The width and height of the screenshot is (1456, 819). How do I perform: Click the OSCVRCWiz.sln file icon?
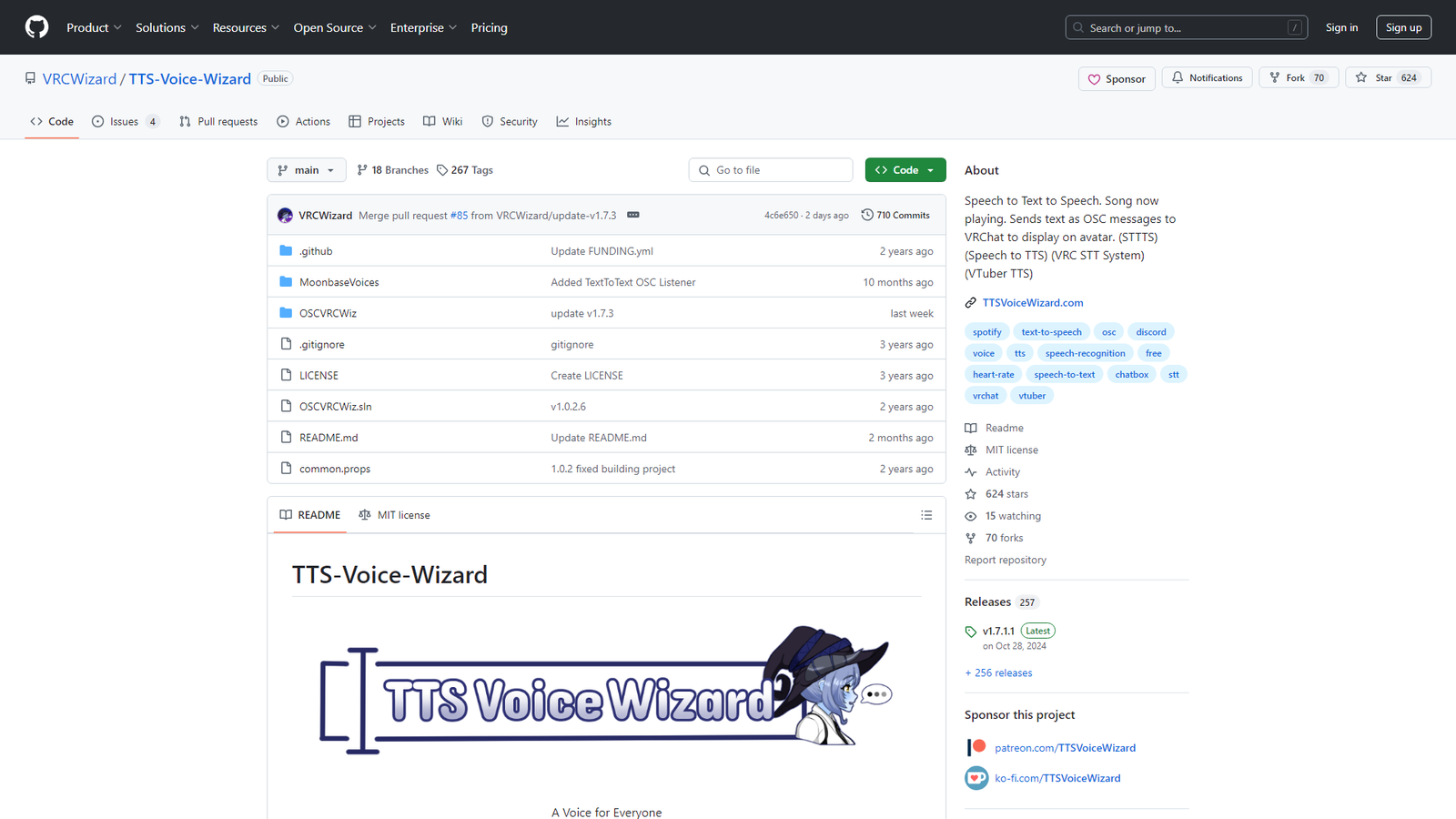click(x=286, y=407)
